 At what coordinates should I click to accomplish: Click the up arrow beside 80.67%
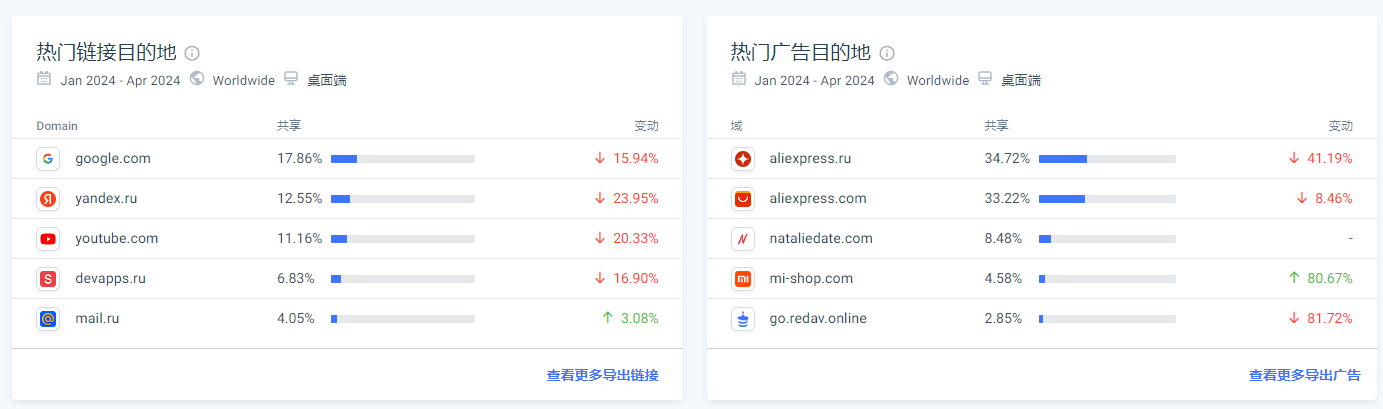[1294, 278]
